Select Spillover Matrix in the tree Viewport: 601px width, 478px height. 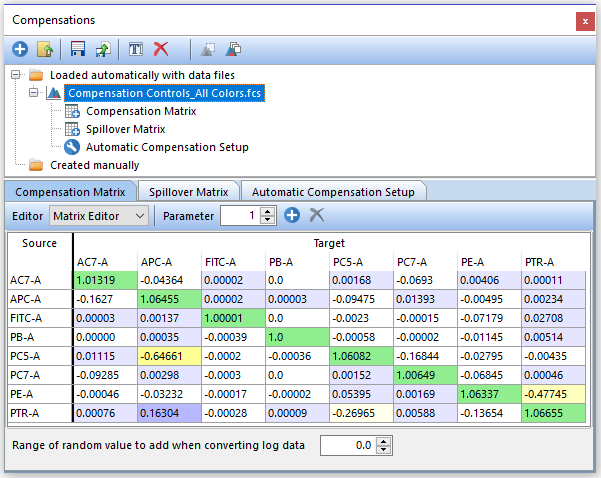(x=125, y=129)
